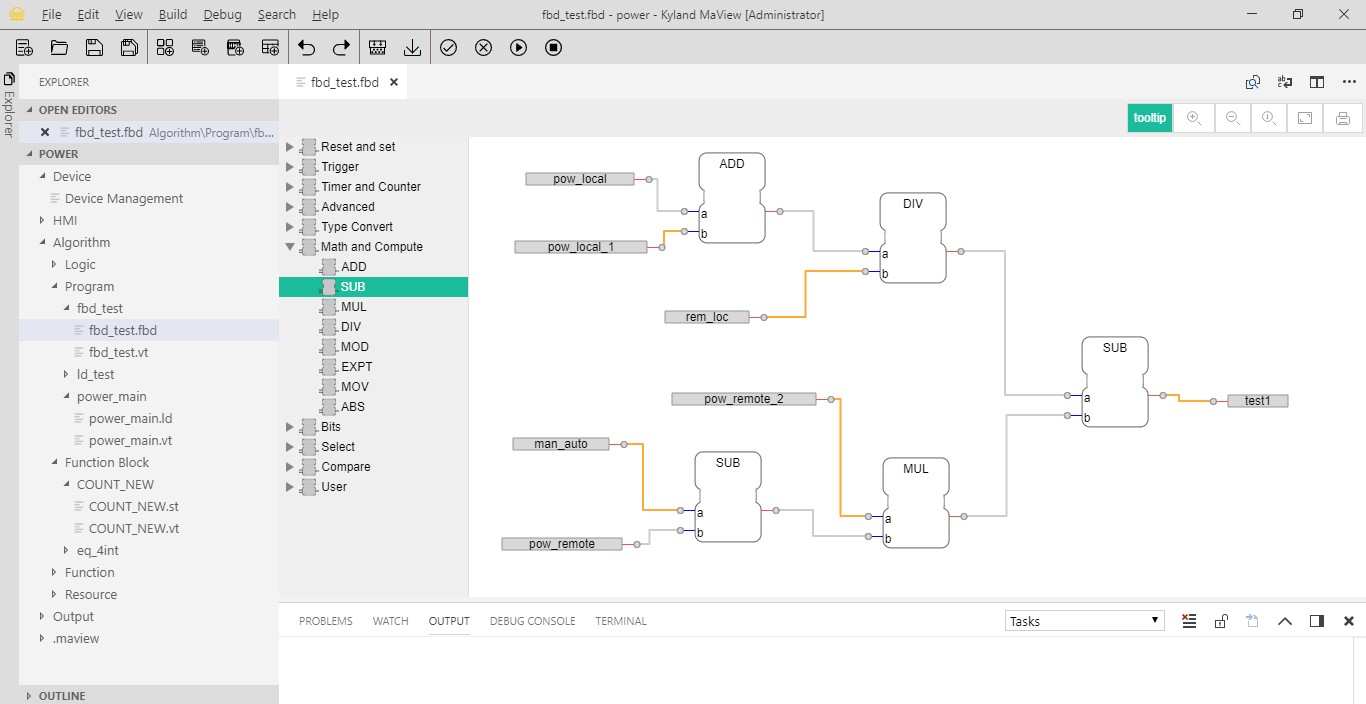Image resolution: width=1366 pixels, height=704 pixels.
Task: Select the MUL block in the palette
Action: pyautogui.click(x=353, y=307)
